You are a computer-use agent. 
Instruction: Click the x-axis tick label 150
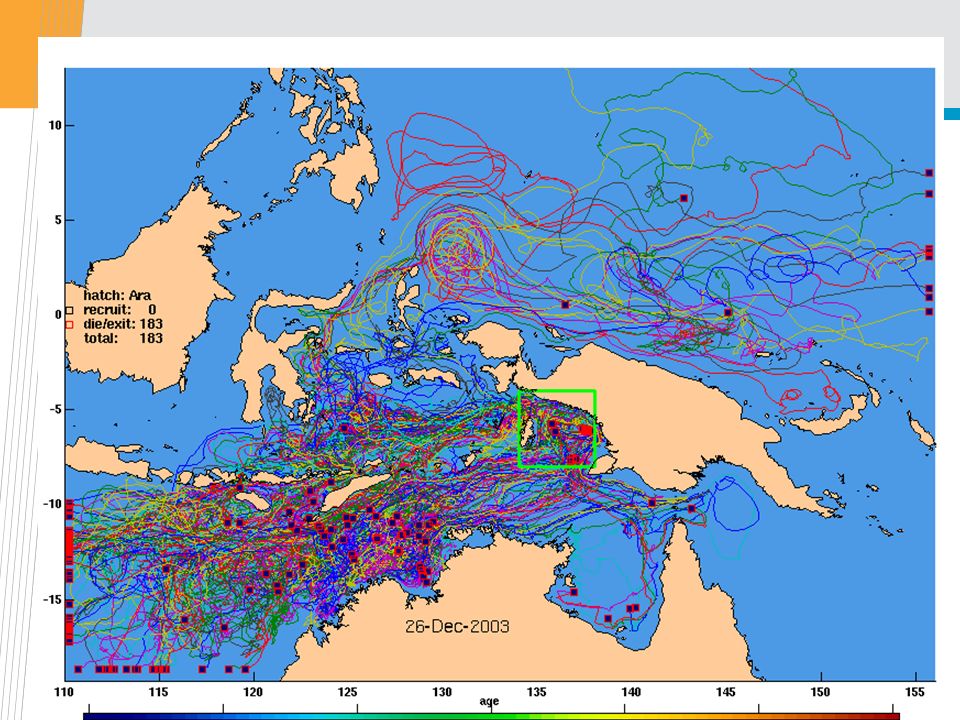click(x=820, y=692)
